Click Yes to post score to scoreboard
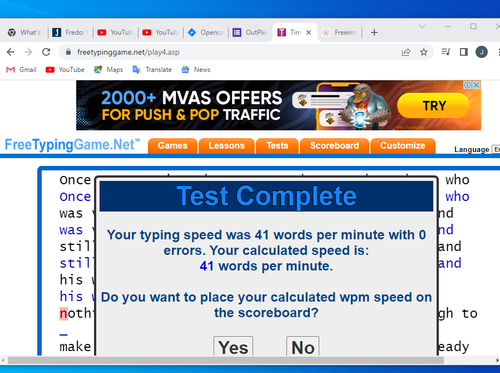500x373 pixels. coord(233,347)
